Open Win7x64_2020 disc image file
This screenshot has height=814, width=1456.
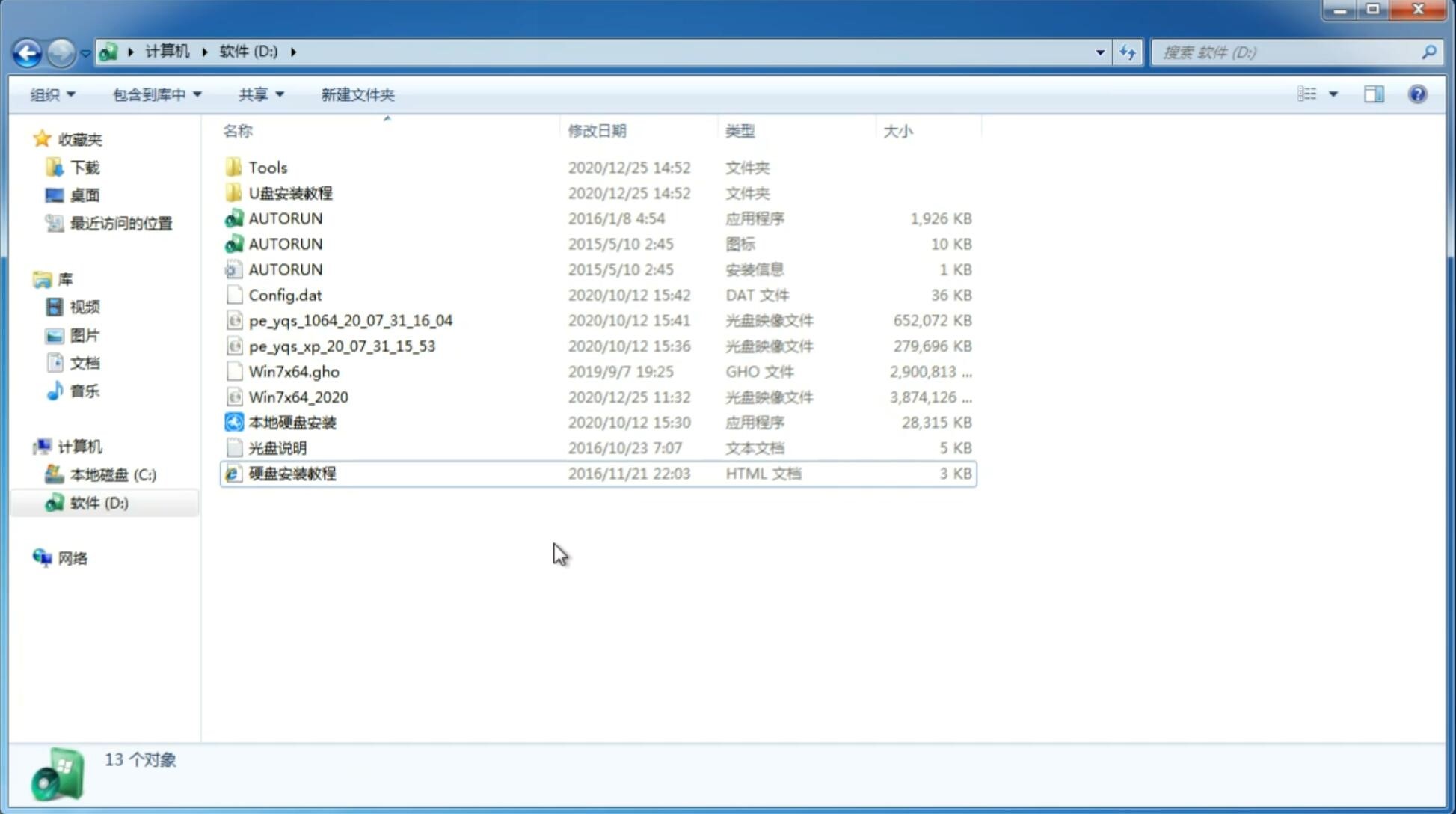pyautogui.click(x=298, y=396)
